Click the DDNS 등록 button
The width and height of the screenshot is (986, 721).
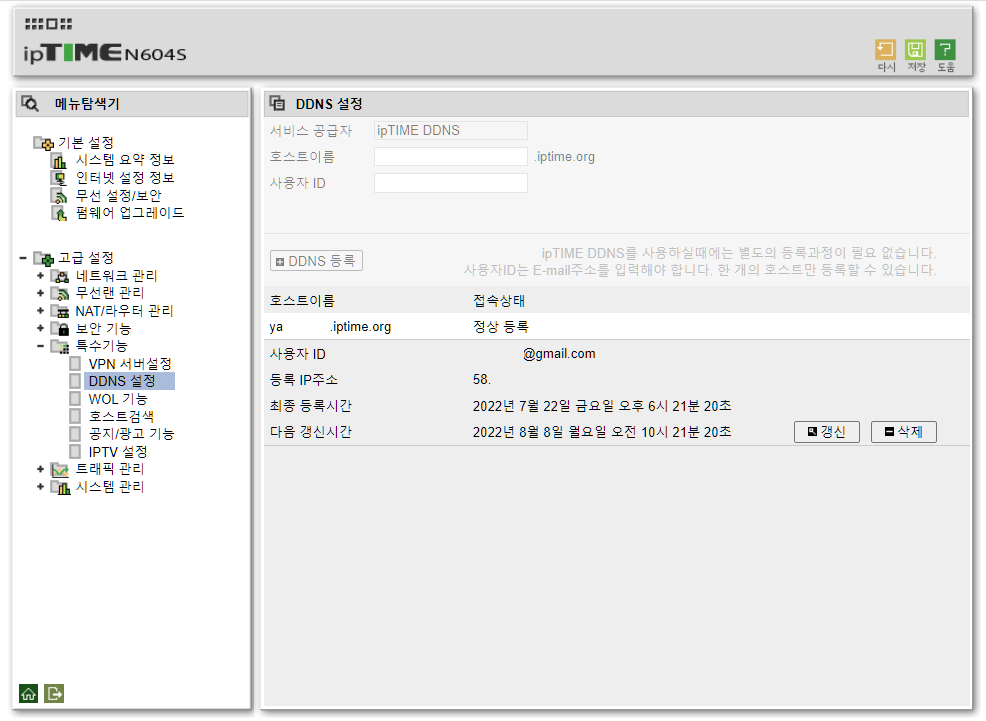pyautogui.click(x=316, y=261)
